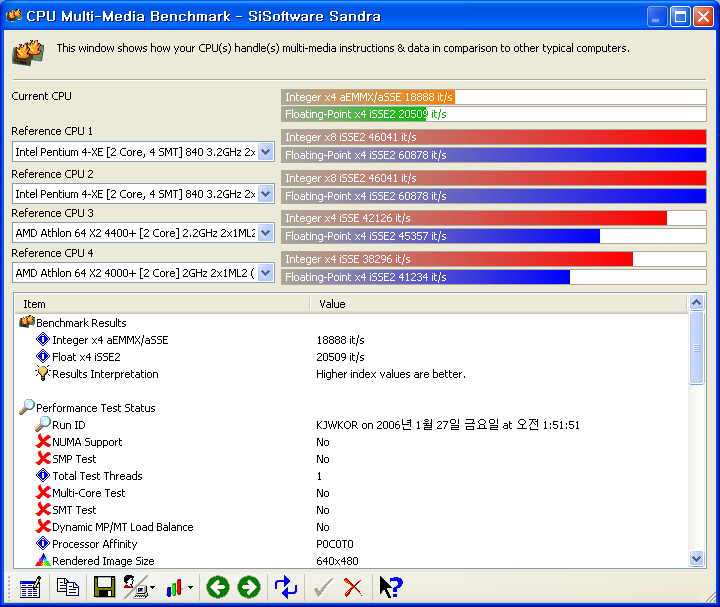Click the Current CPU Floating-Point 20509 it/s bar

click(x=494, y=114)
